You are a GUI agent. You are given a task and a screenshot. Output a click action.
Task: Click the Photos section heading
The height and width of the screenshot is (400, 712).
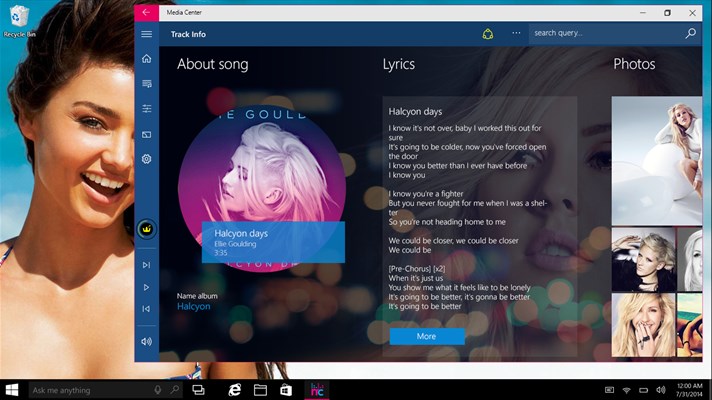[x=634, y=64]
